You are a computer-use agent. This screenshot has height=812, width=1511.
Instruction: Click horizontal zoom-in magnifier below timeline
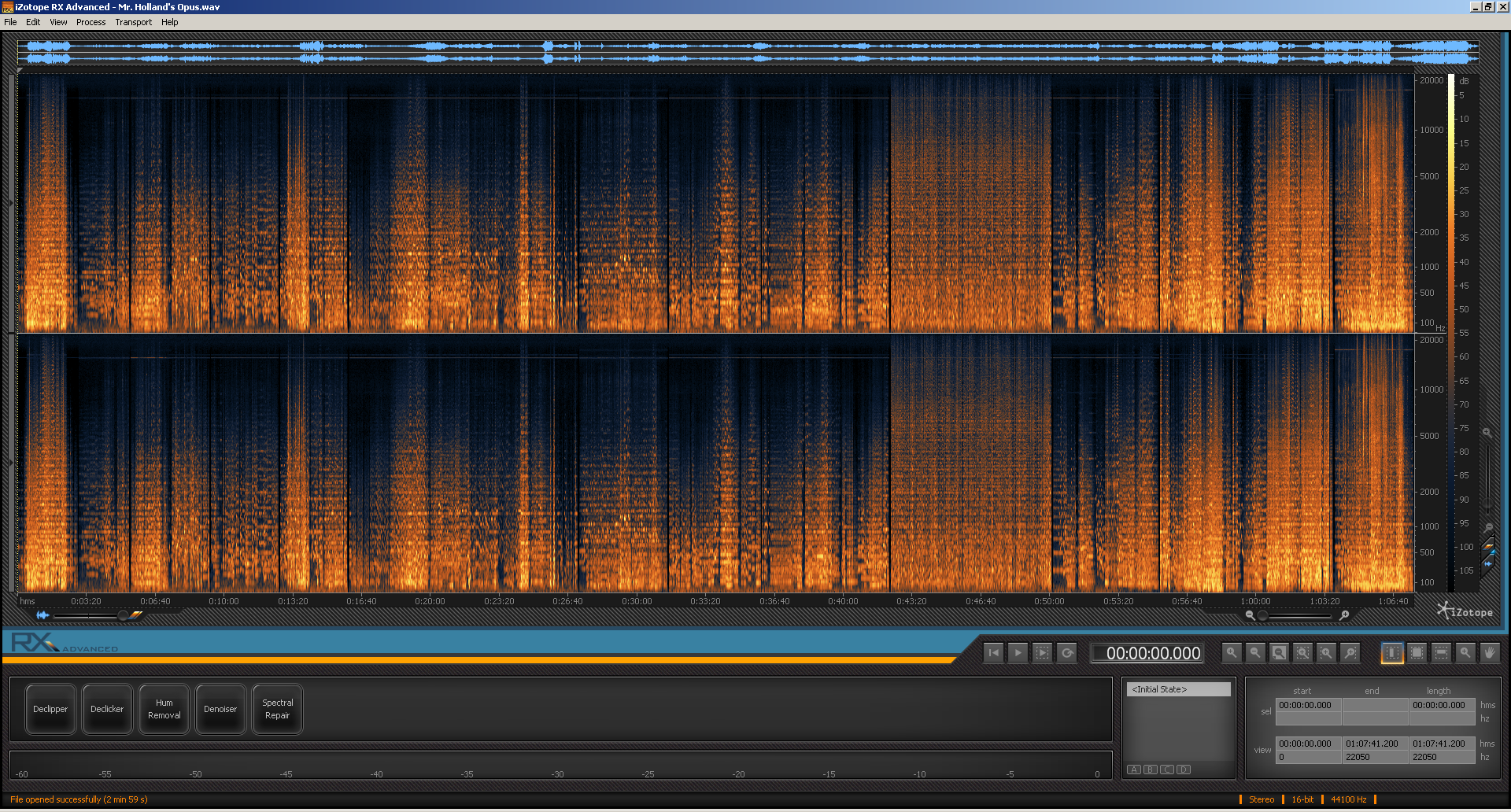tap(1344, 615)
